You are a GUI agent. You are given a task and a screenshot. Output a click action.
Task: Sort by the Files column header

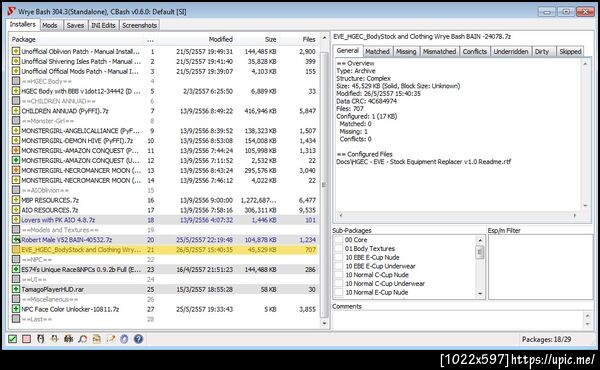click(300, 39)
